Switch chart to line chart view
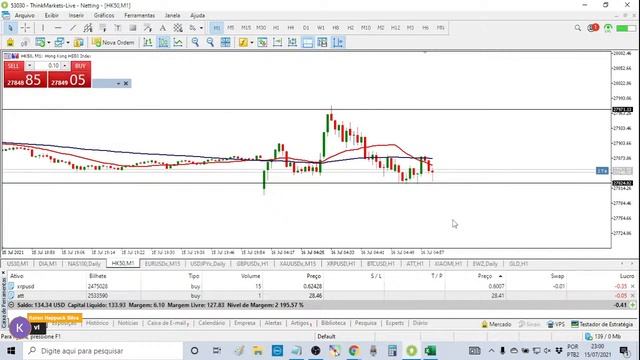Viewport: 640px width, 360px height. pos(178,42)
